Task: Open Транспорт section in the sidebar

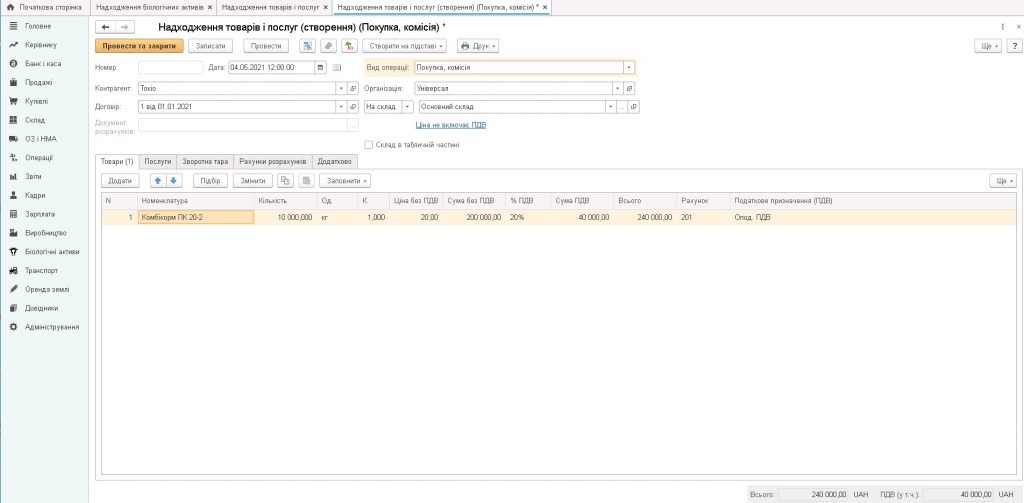Action: point(41,270)
